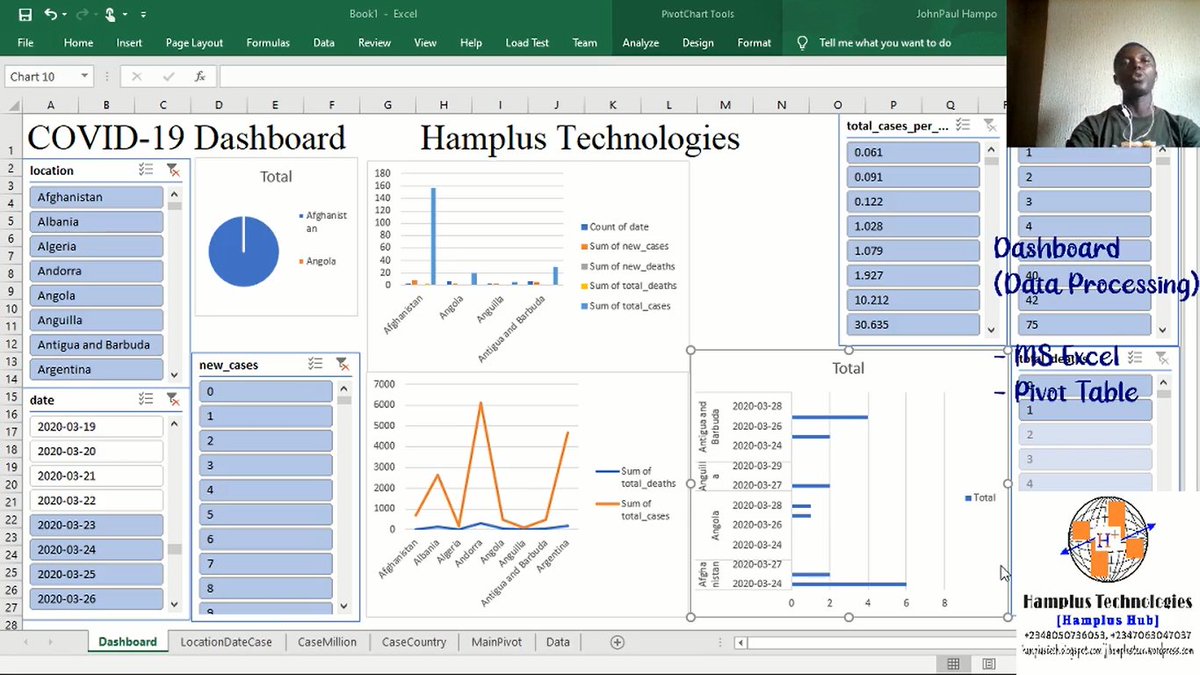Clear filter on the total_cases_per slicer
The image size is (1200, 675).
click(989, 125)
